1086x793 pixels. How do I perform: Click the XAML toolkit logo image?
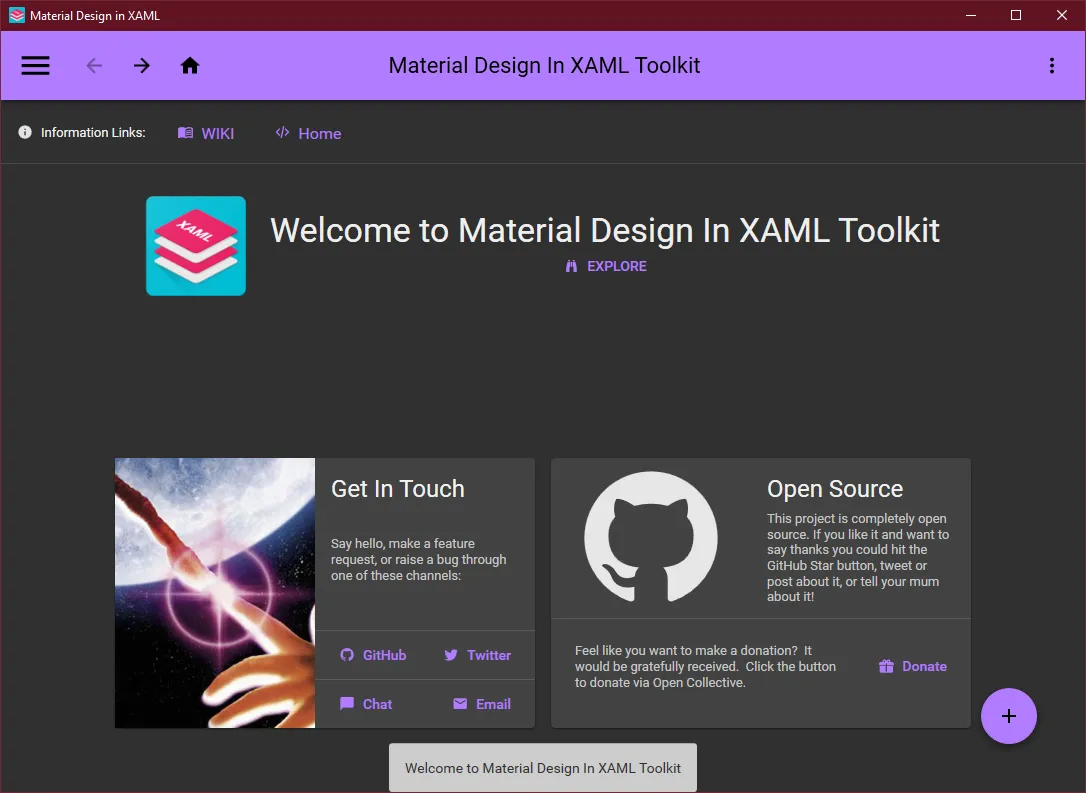[196, 246]
